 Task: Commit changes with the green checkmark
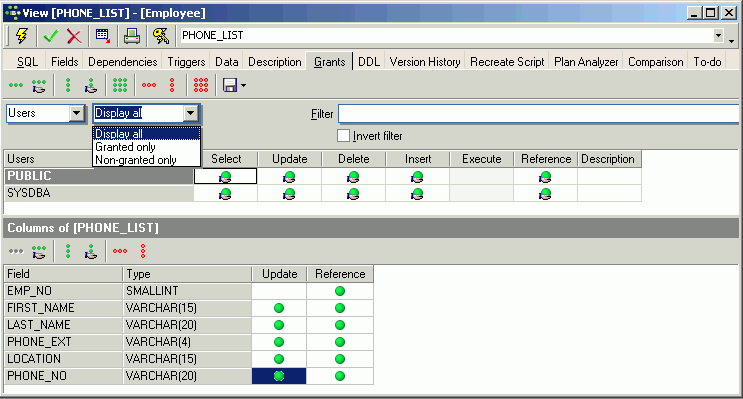tap(51, 36)
